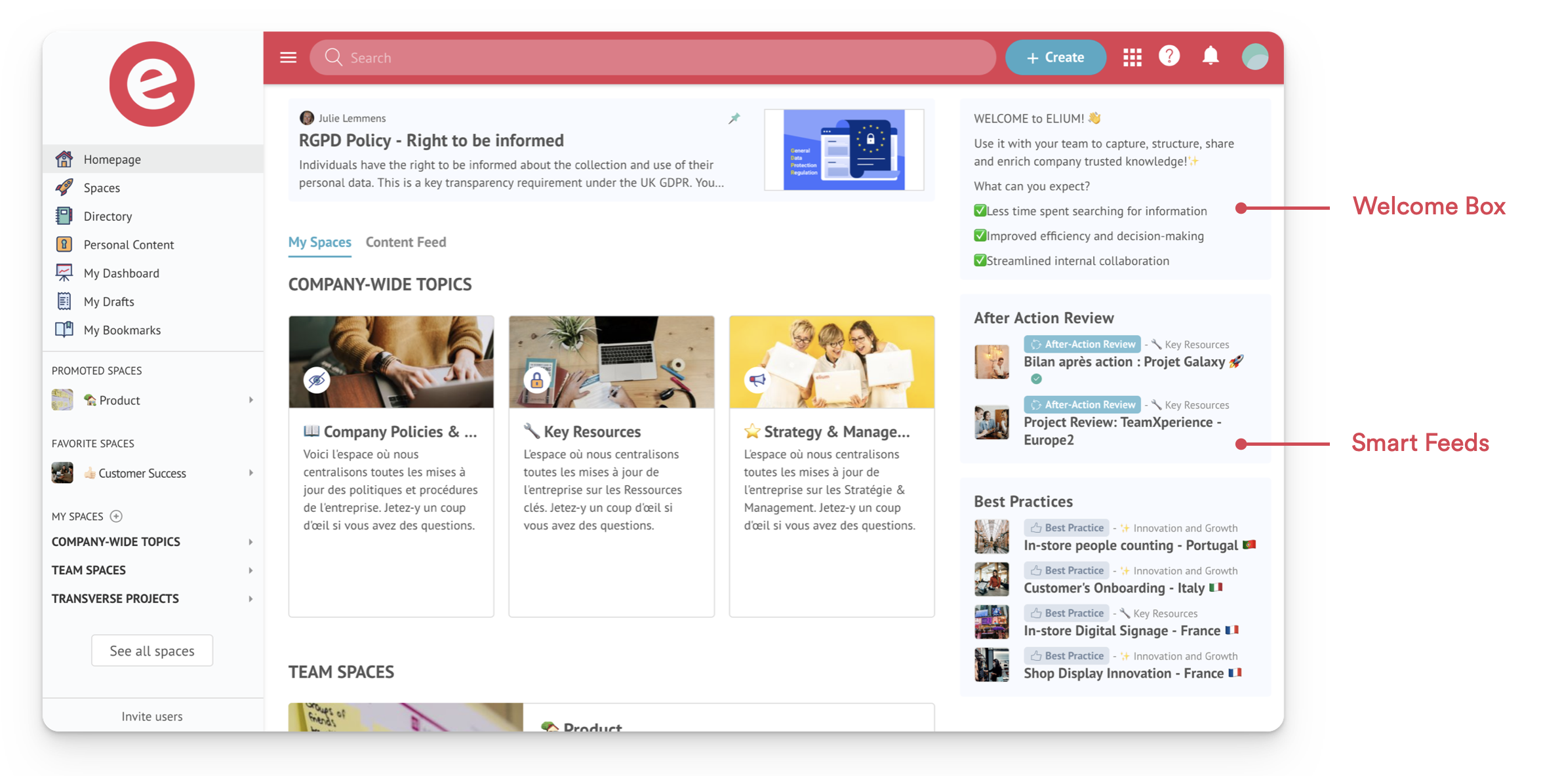The width and height of the screenshot is (1541, 784).
Task: Click the help question mark icon
Action: [1169, 56]
